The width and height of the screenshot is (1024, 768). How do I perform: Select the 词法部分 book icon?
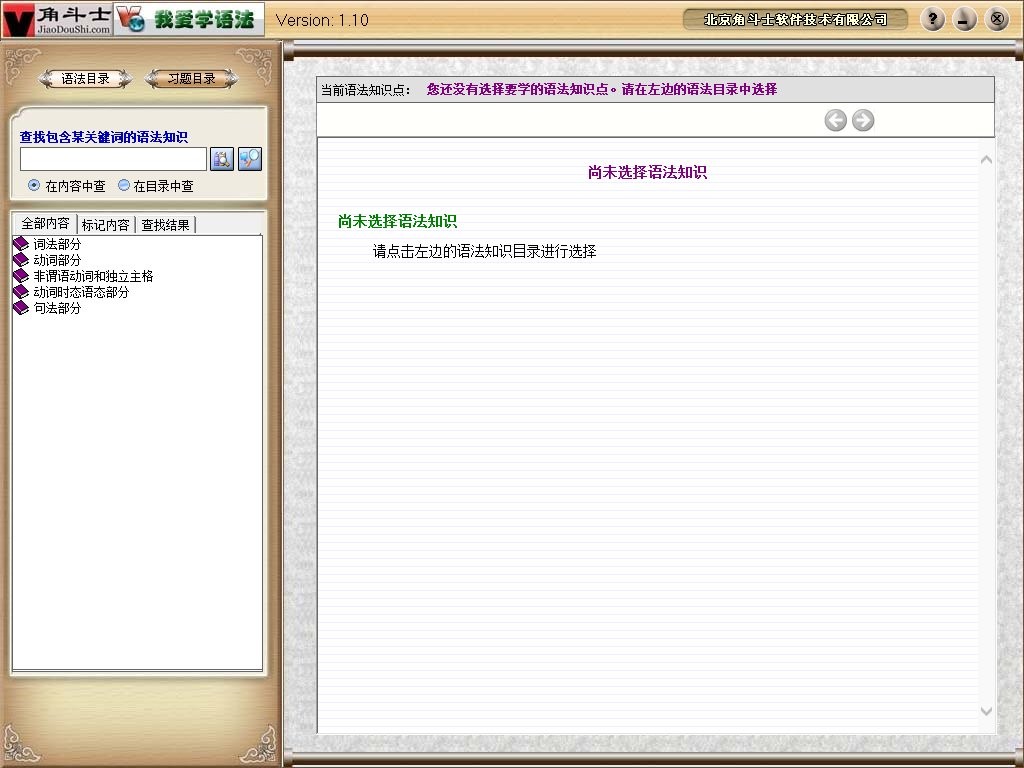(x=21, y=243)
